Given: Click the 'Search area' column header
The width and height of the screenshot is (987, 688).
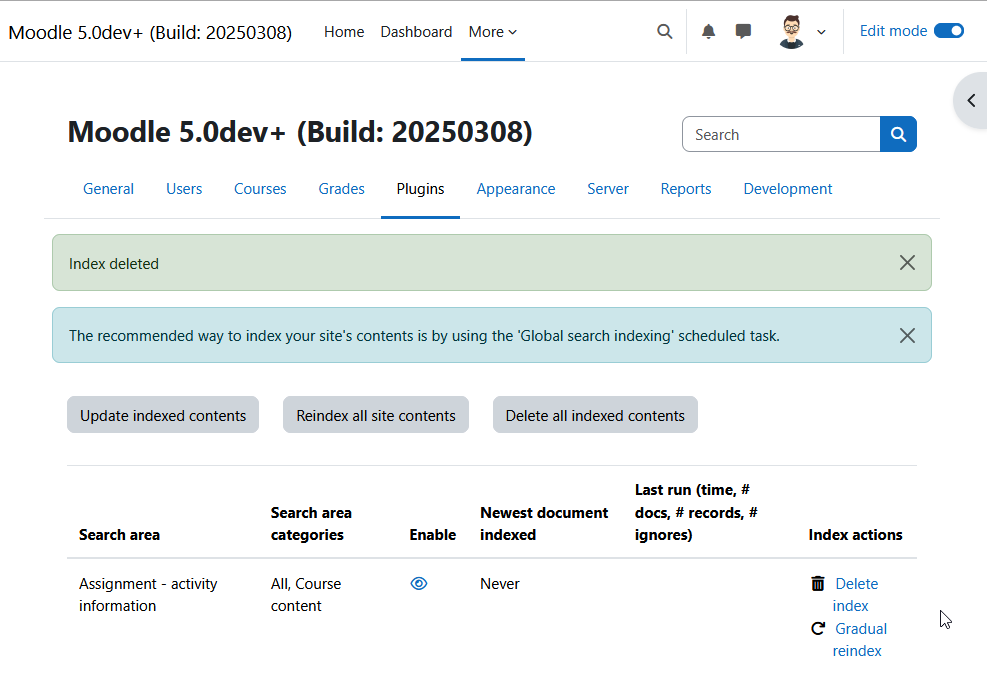Looking at the screenshot, I should [x=119, y=534].
